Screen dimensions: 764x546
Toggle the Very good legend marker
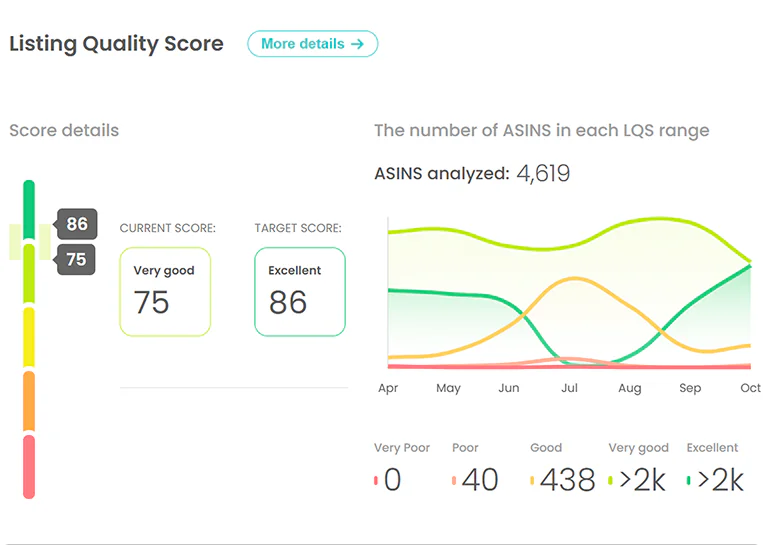pyautogui.click(x=610, y=481)
